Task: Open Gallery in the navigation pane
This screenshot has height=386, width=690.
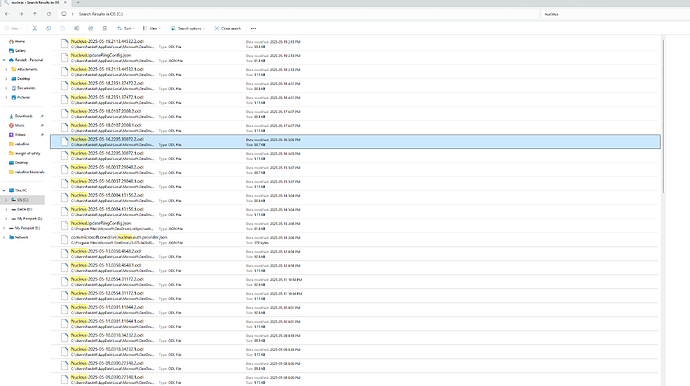Action: coord(18,51)
